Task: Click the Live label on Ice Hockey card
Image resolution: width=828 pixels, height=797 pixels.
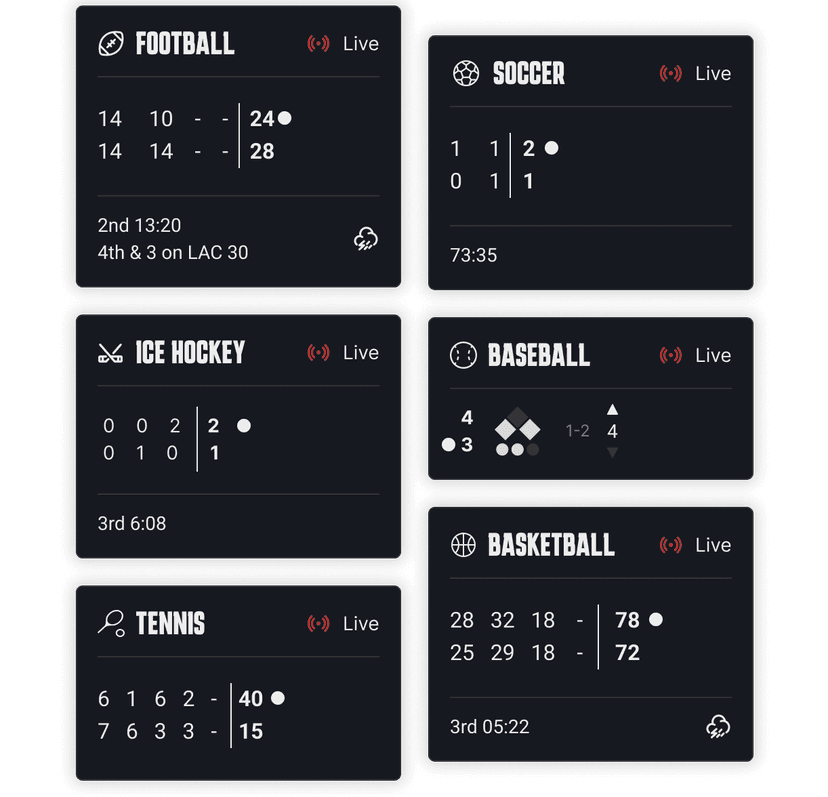Action: pos(362,352)
